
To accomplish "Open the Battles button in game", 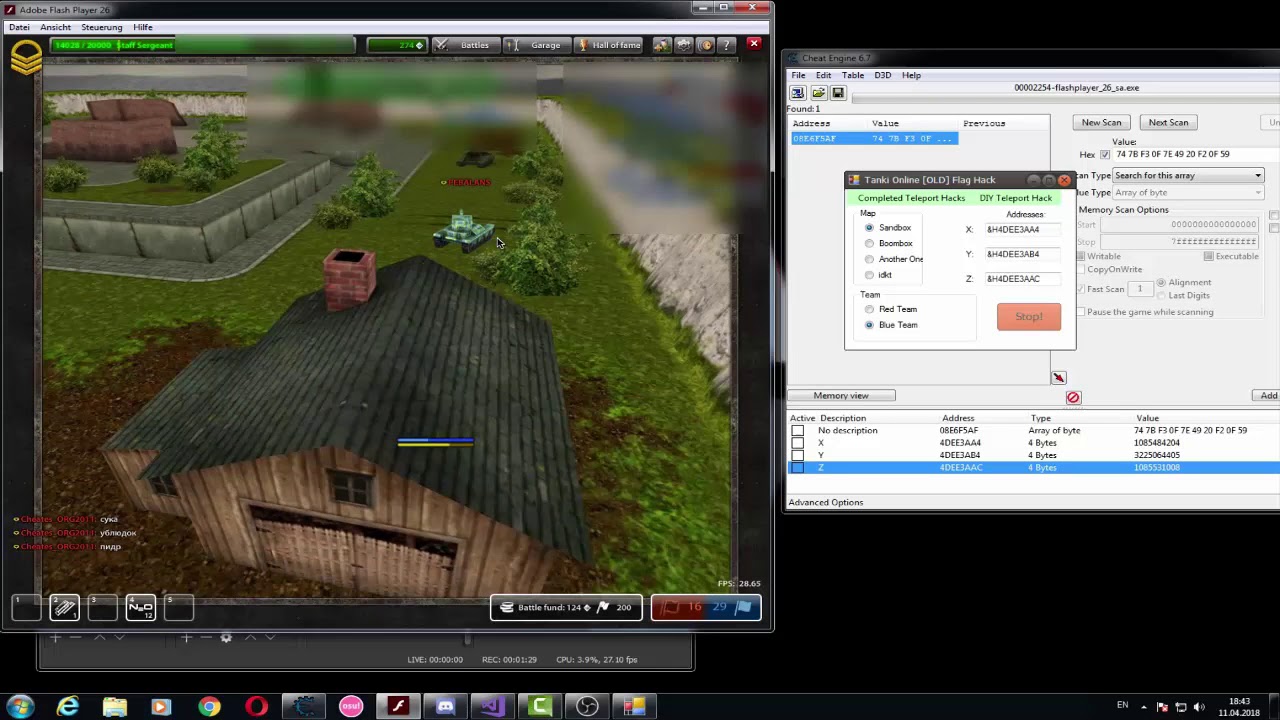I will click(x=466, y=45).
